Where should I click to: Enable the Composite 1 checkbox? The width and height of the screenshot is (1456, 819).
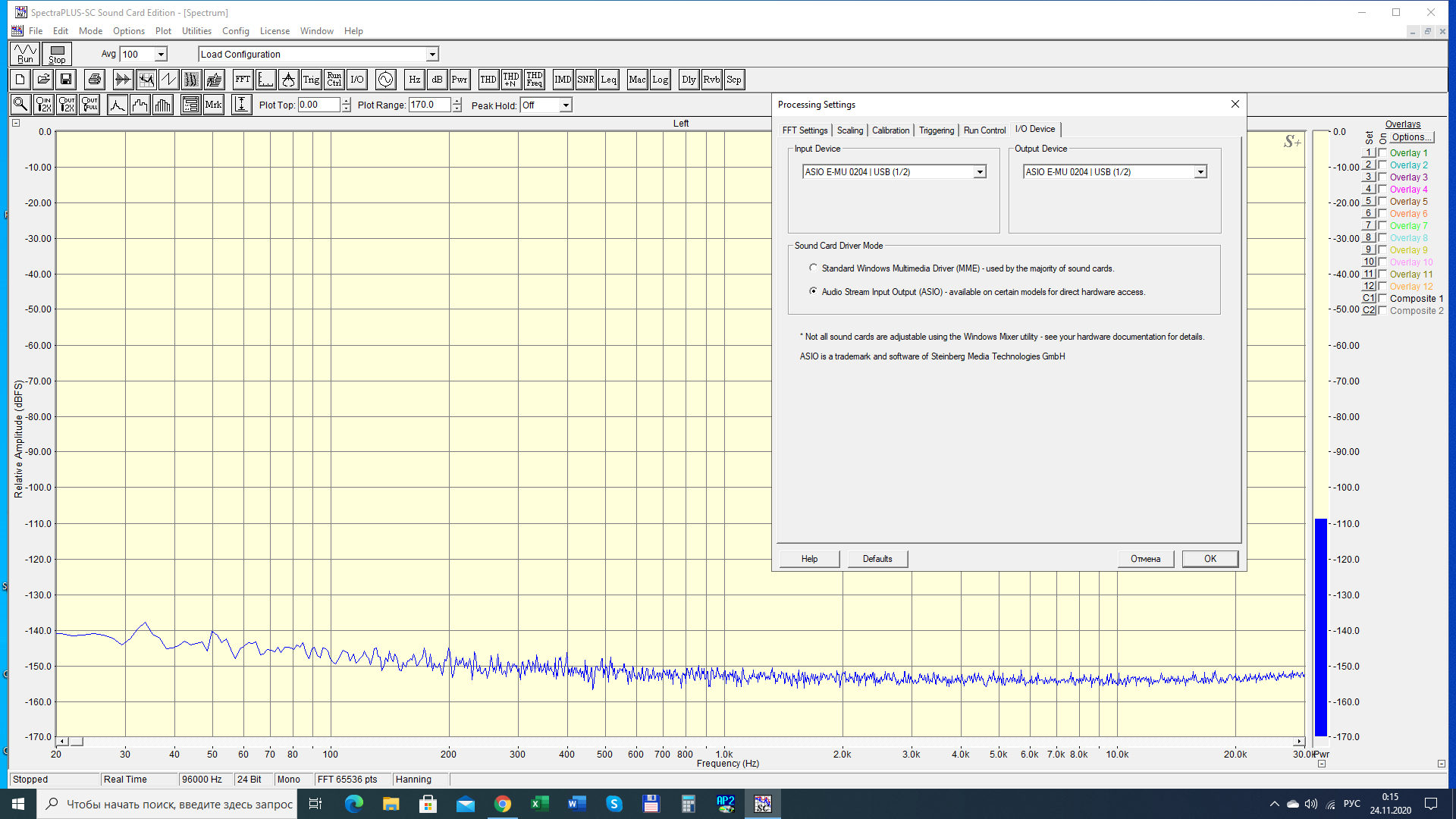pyautogui.click(x=1382, y=299)
